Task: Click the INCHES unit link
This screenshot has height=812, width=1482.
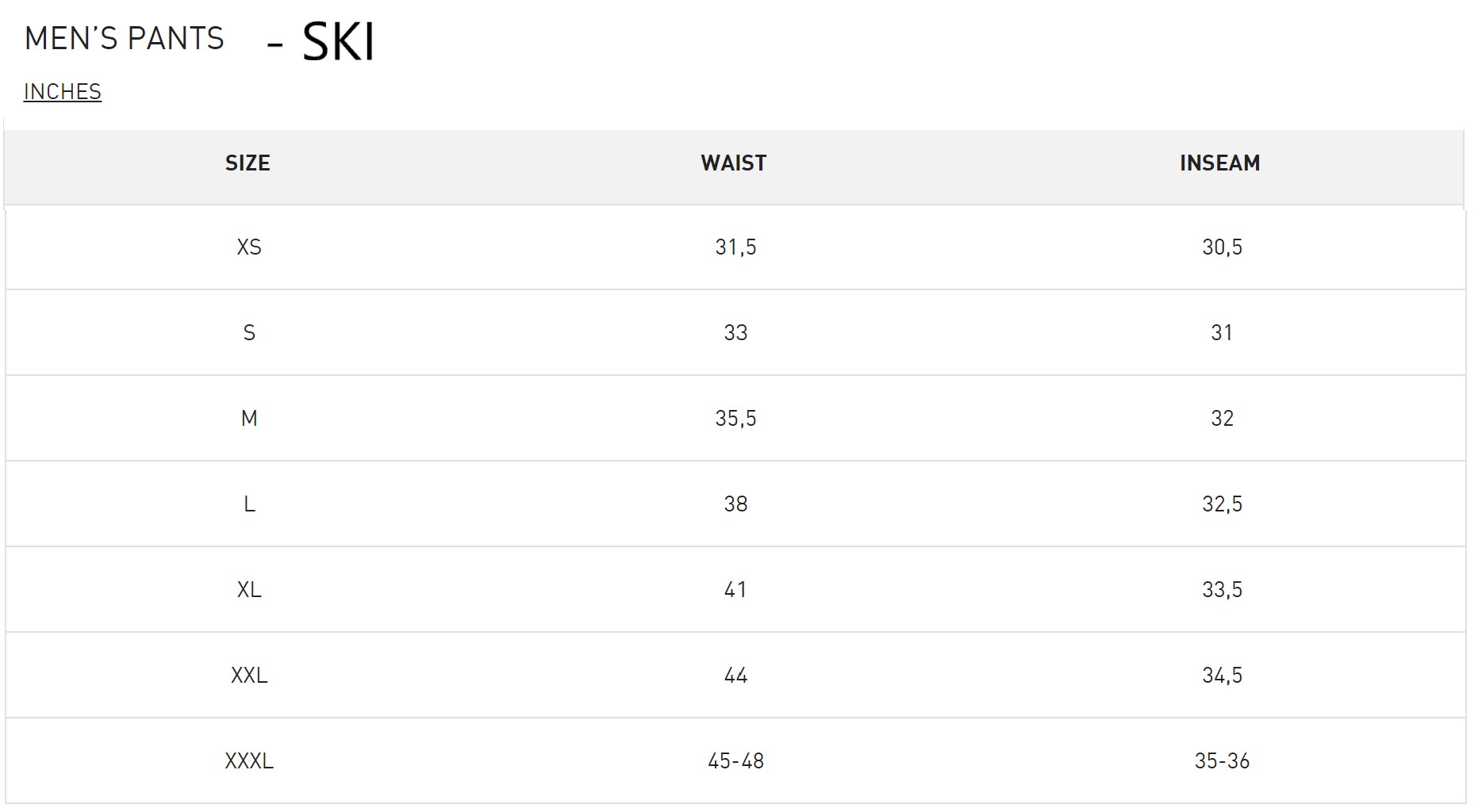Action: [63, 92]
